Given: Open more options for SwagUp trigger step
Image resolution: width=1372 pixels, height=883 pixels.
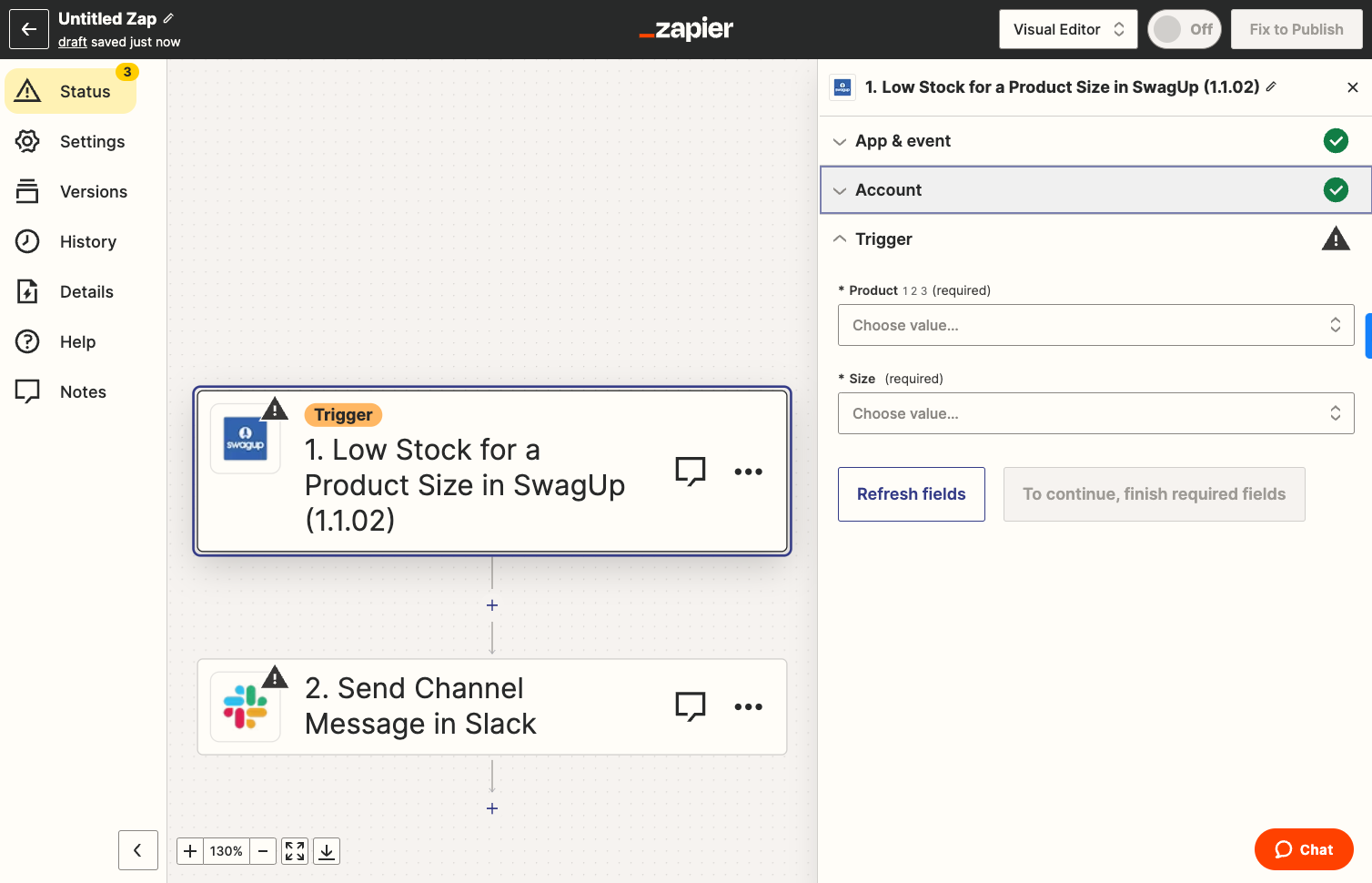Looking at the screenshot, I should pyautogui.click(x=748, y=471).
